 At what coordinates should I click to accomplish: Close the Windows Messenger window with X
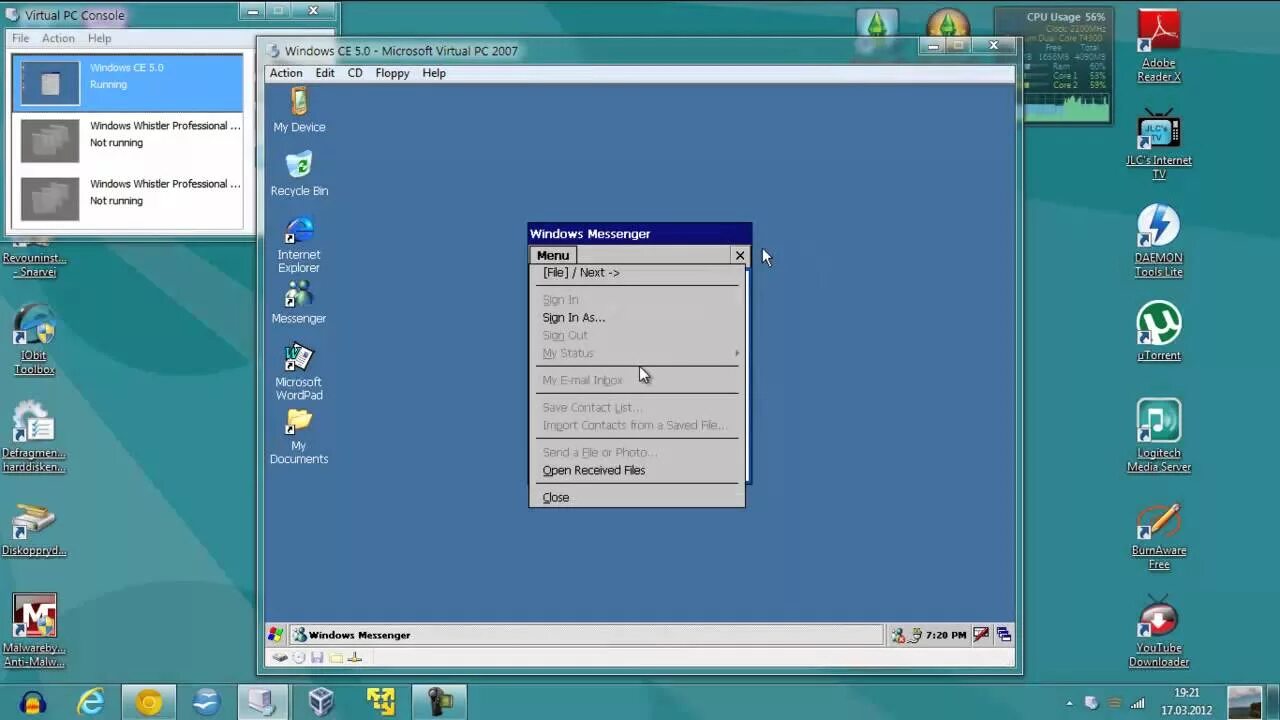pos(740,255)
